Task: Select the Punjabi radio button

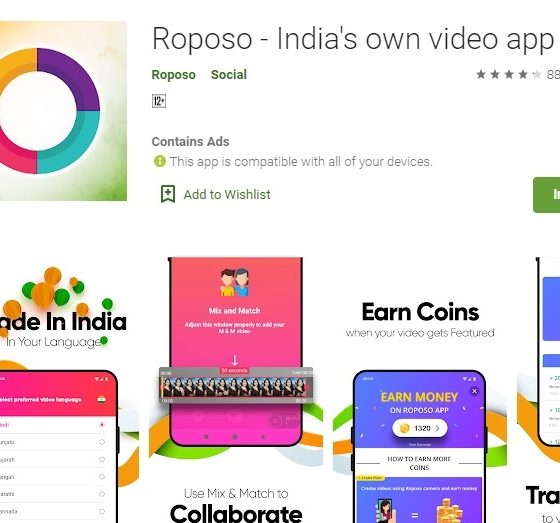Action: pyautogui.click(x=102, y=442)
